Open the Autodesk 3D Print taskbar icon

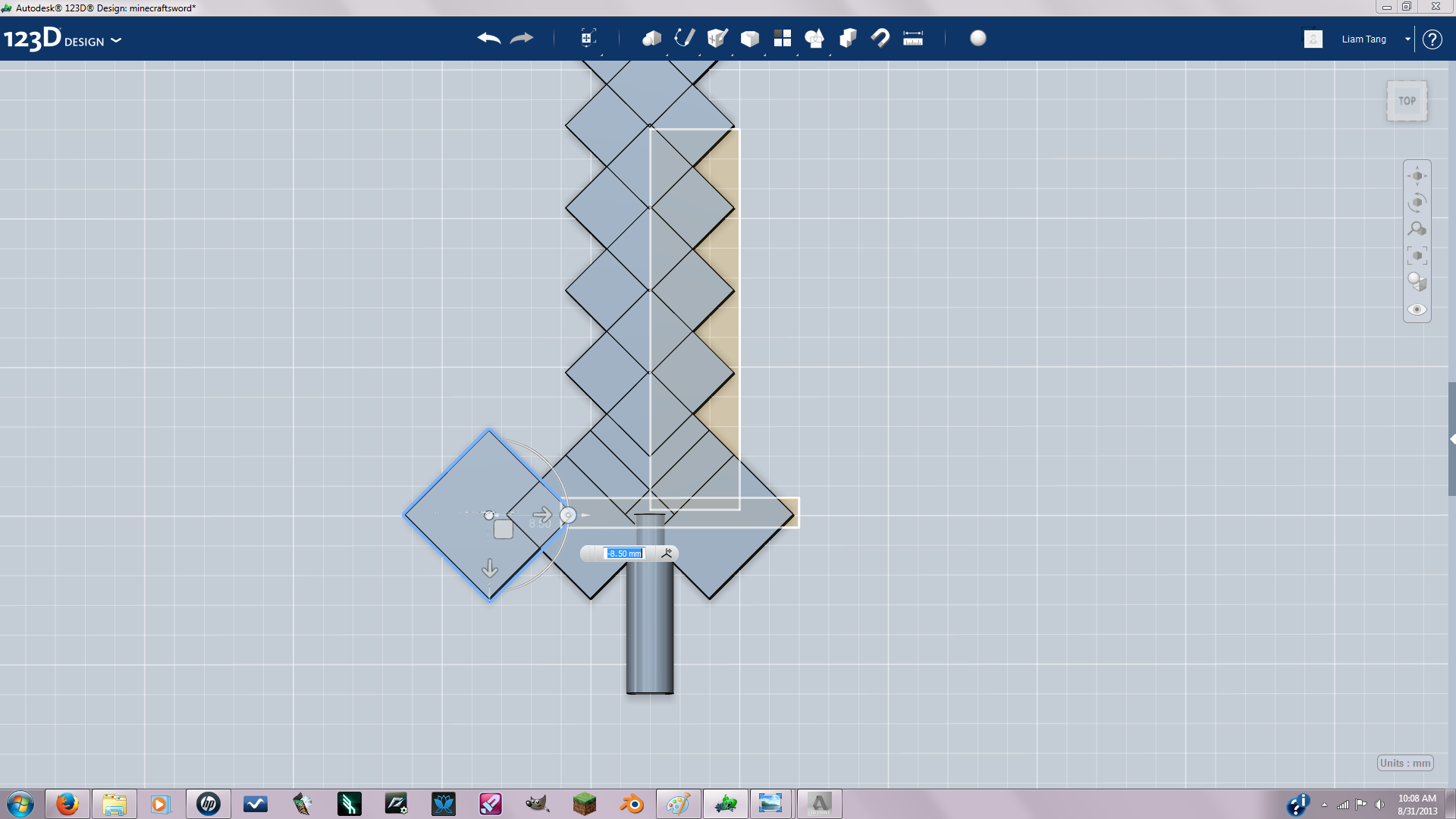pos(819,804)
